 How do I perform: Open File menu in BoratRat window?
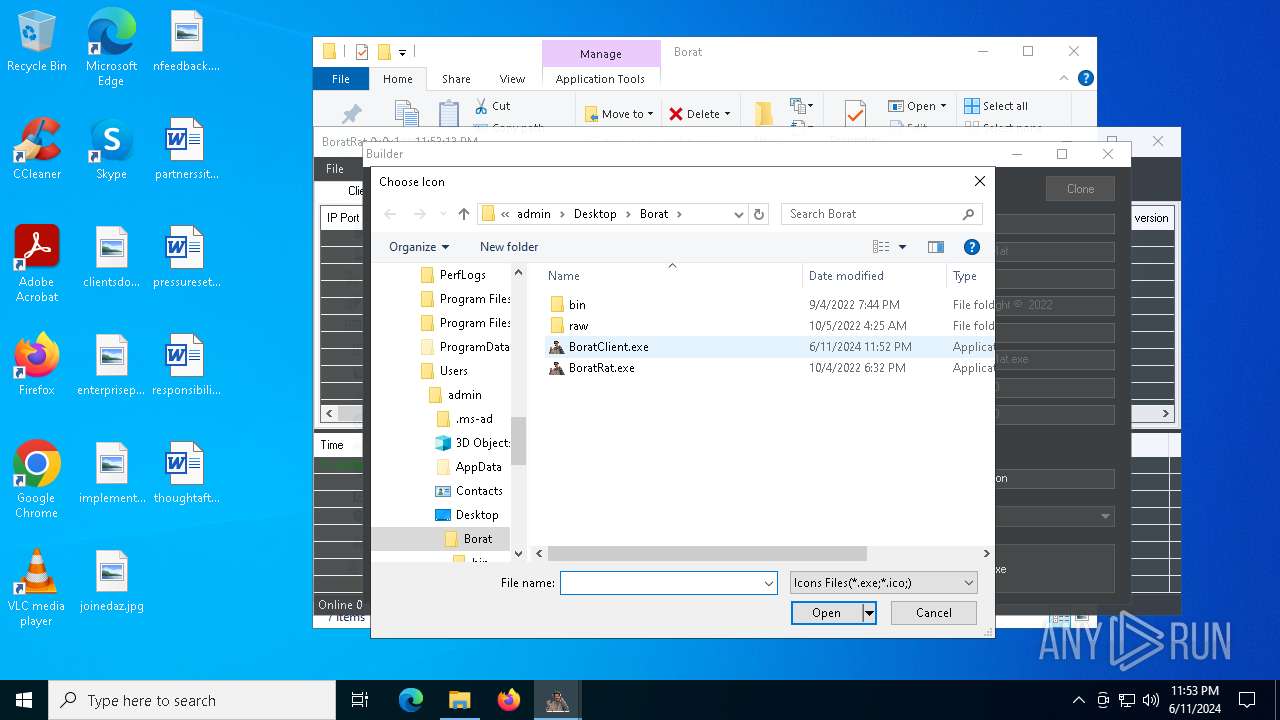335,169
